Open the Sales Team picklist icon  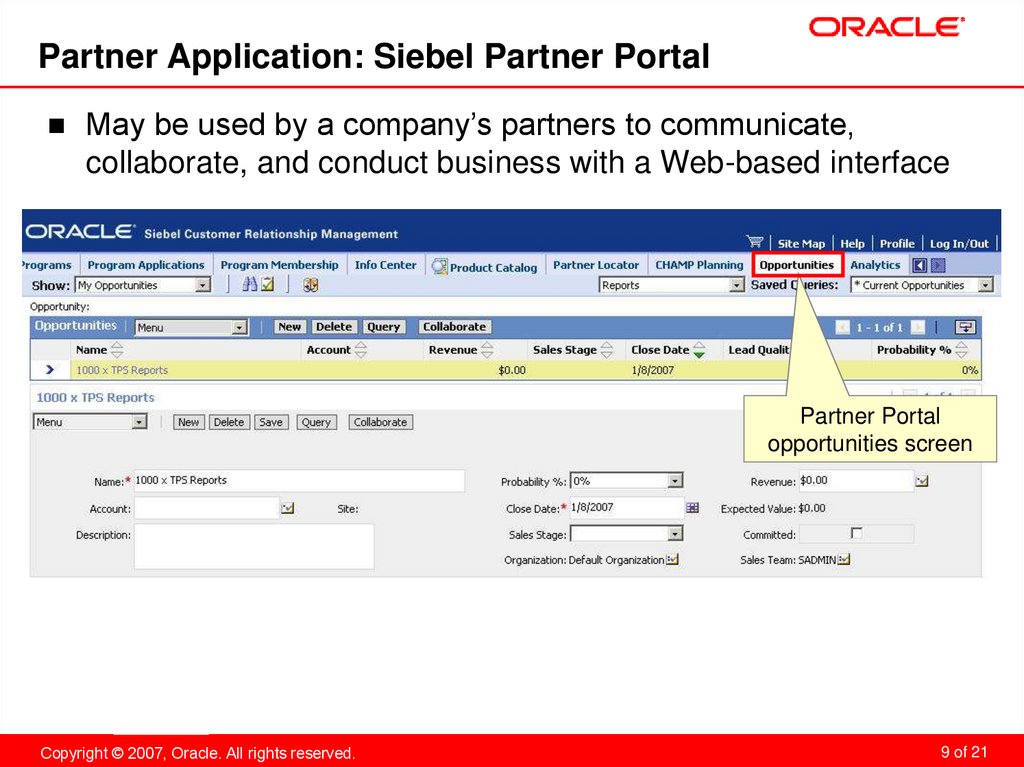click(x=843, y=559)
